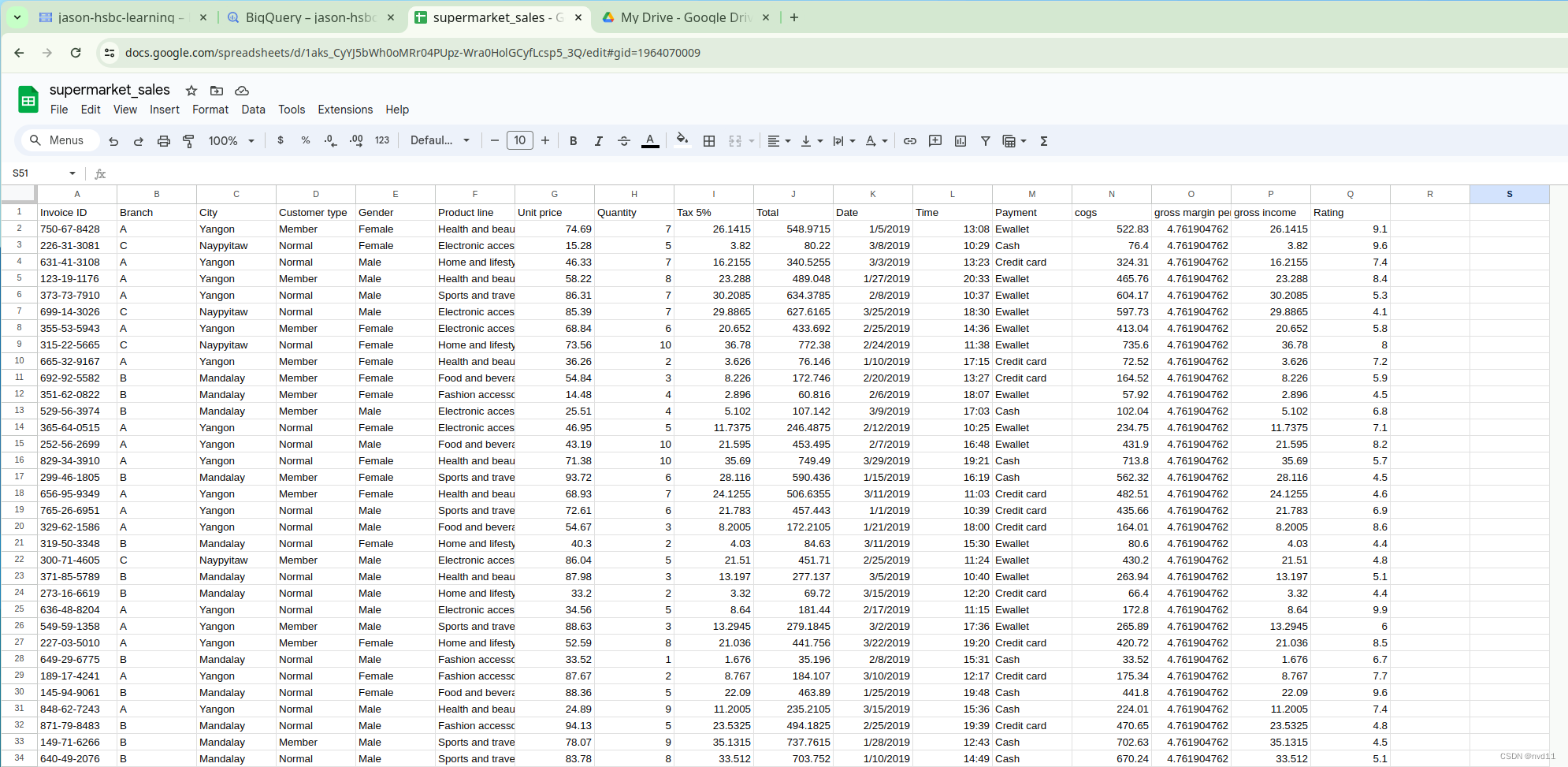Open text wrapping dropdown
The height and width of the screenshot is (767, 1568).
coord(843,141)
